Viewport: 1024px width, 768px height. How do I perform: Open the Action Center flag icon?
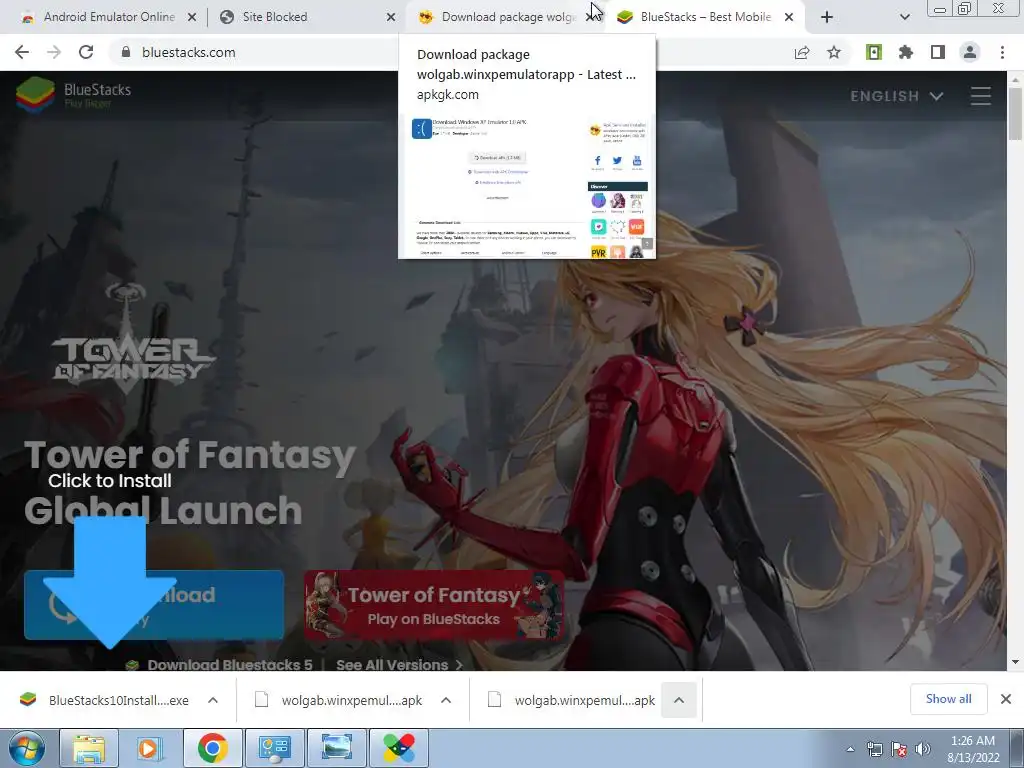click(x=899, y=749)
